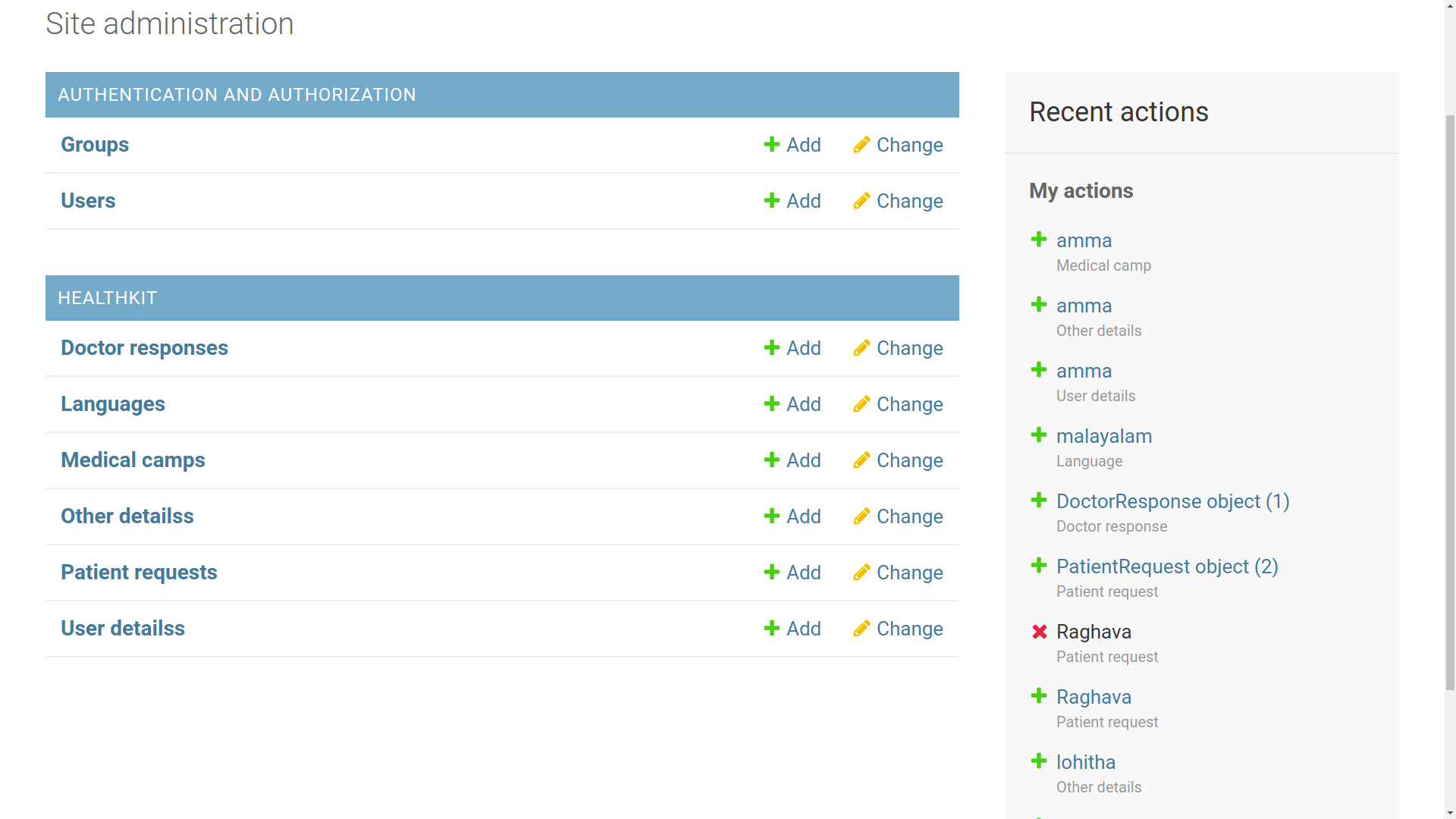This screenshot has width=1456, height=819.
Task: Click the pencil icon beside Users Change
Action: (x=861, y=201)
